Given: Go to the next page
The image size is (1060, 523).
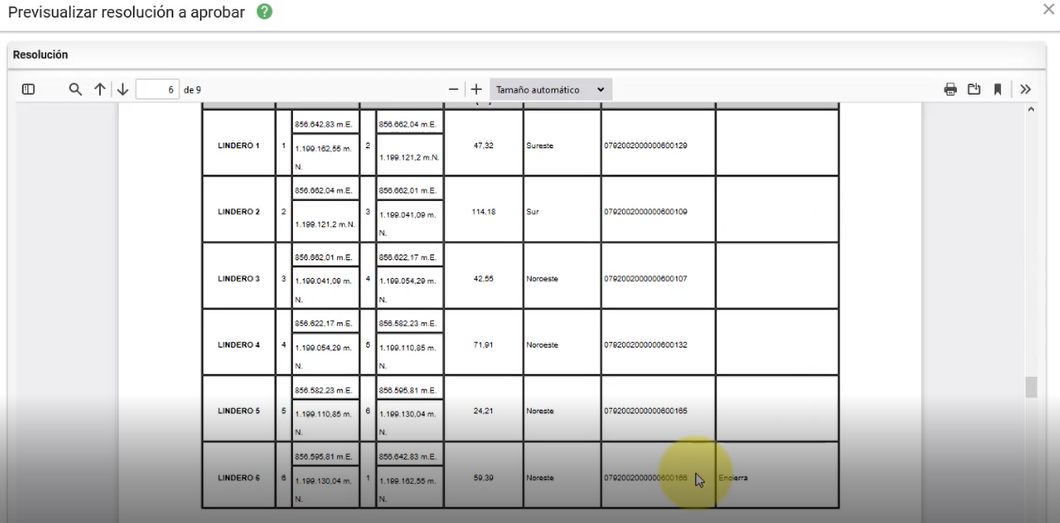Looking at the screenshot, I should (123, 89).
